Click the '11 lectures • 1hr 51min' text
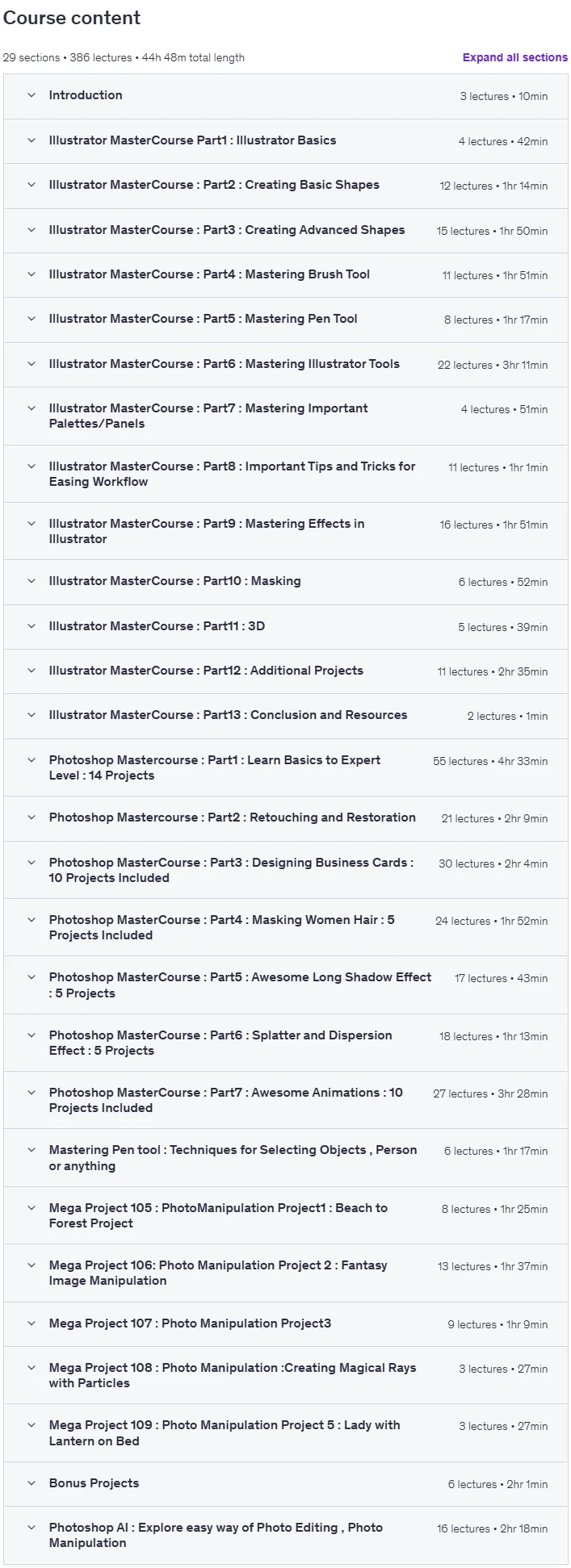571x1568 pixels. tap(494, 275)
